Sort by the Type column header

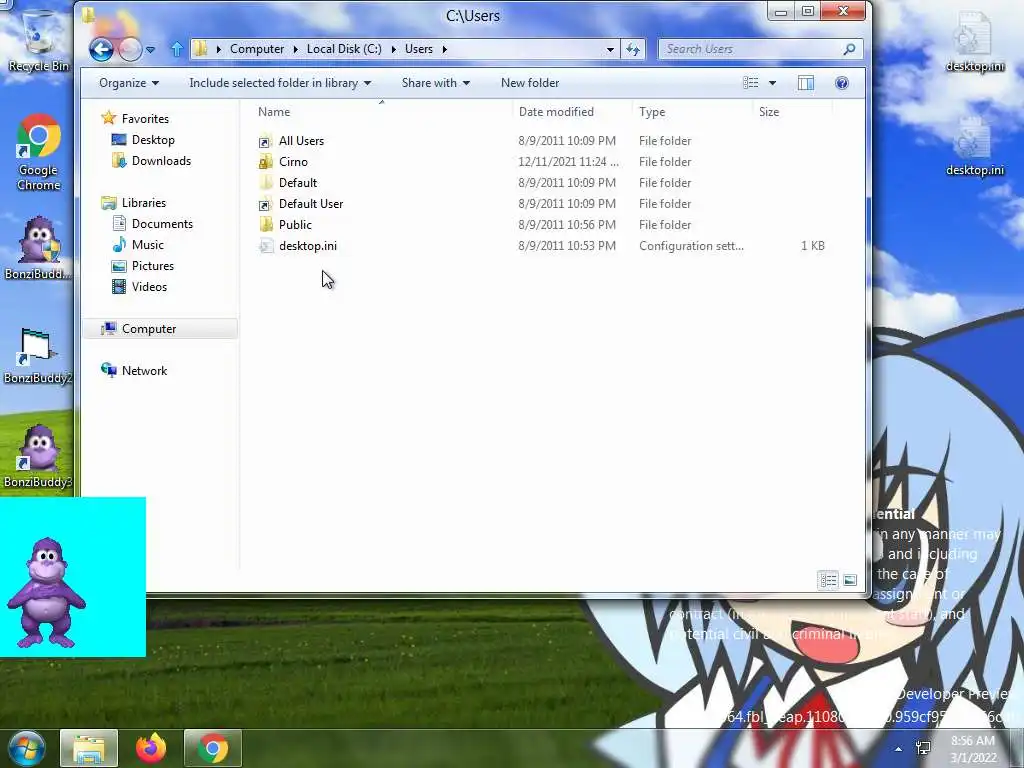pos(652,112)
